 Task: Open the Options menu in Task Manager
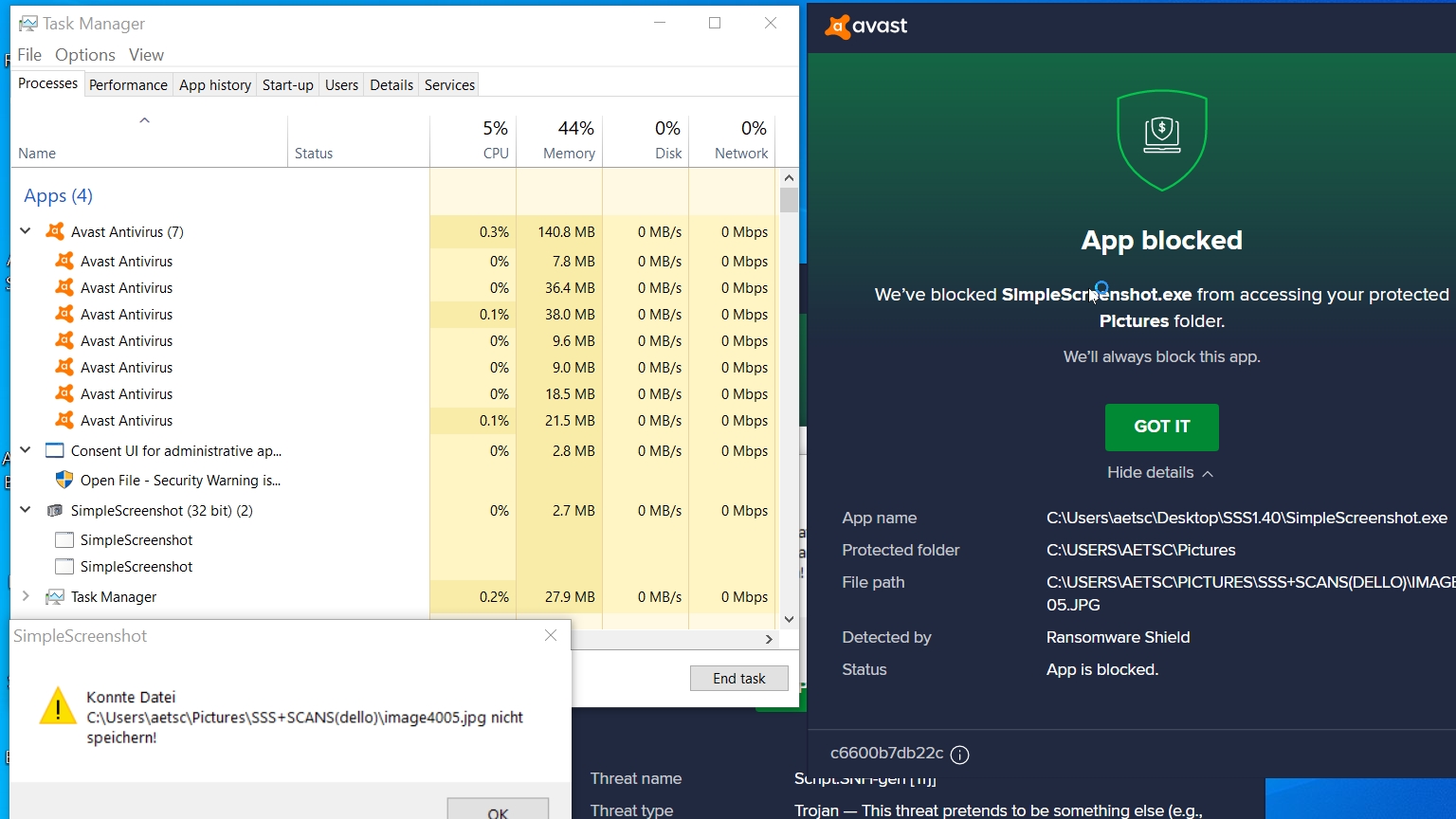(85, 55)
